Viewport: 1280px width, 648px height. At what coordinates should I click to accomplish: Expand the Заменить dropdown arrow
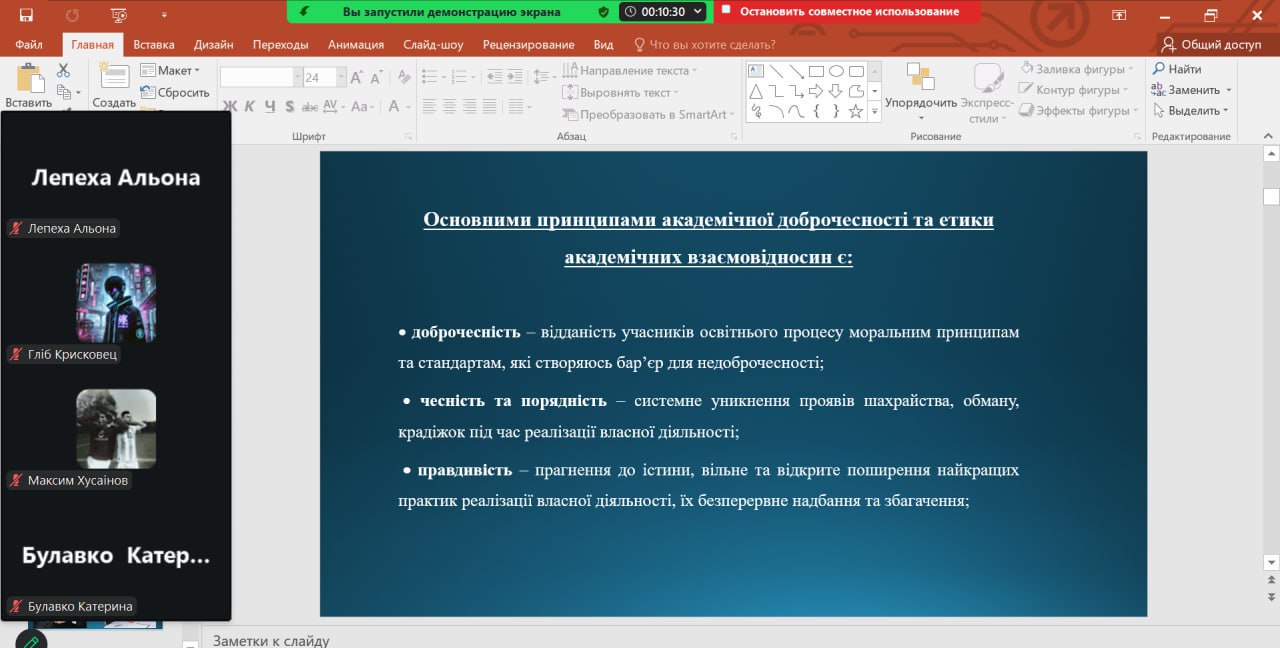[x=1226, y=90]
